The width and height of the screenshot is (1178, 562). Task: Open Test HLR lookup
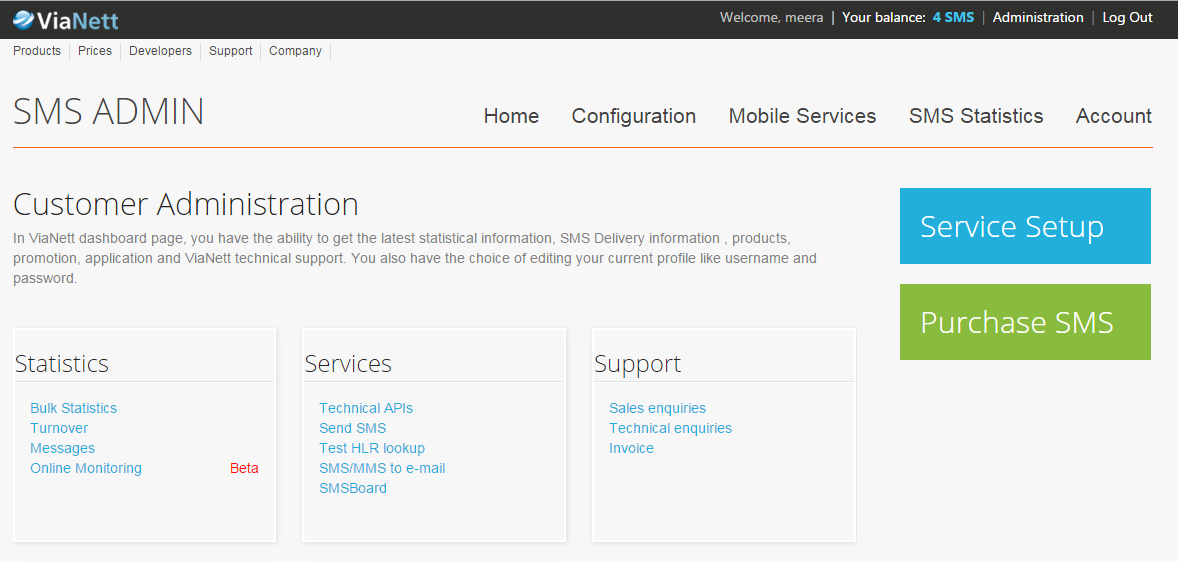[372, 449]
